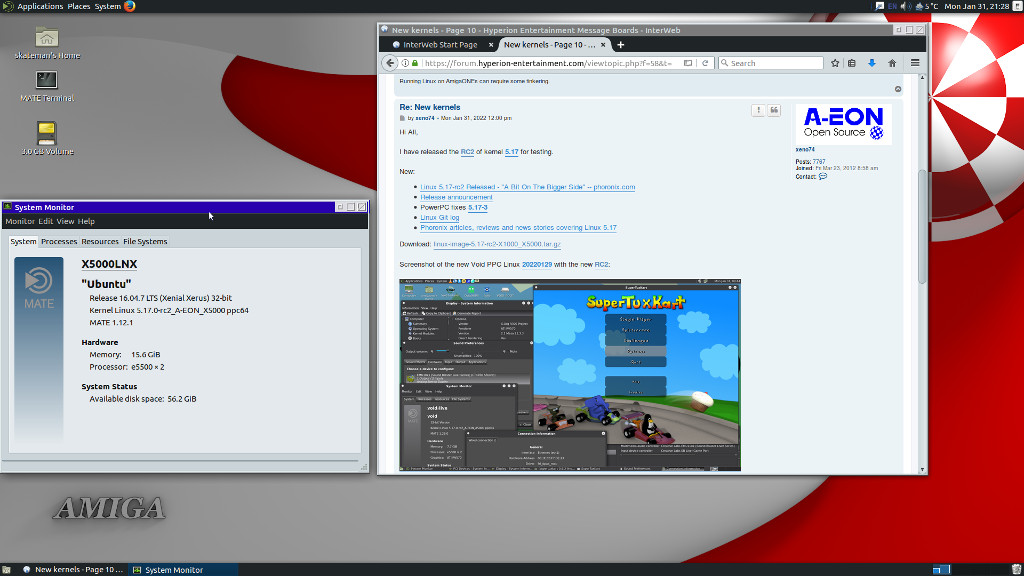Click the browser URL address field
Viewport: 1024px width, 576px height.
(x=547, y=63)
